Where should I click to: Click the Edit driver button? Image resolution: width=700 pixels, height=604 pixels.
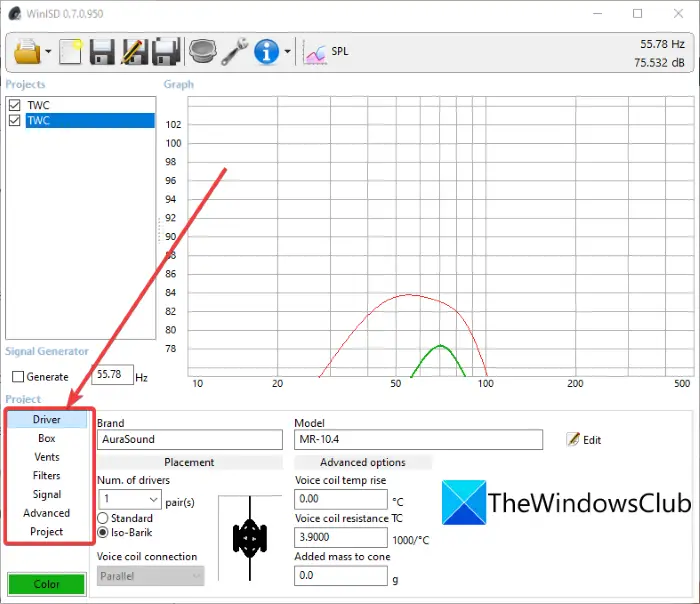tap(583, 440)
